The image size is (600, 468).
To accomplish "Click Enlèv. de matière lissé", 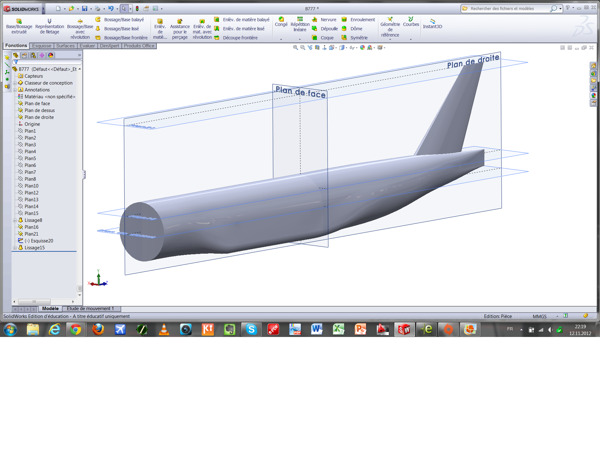I will coord(239,29).
